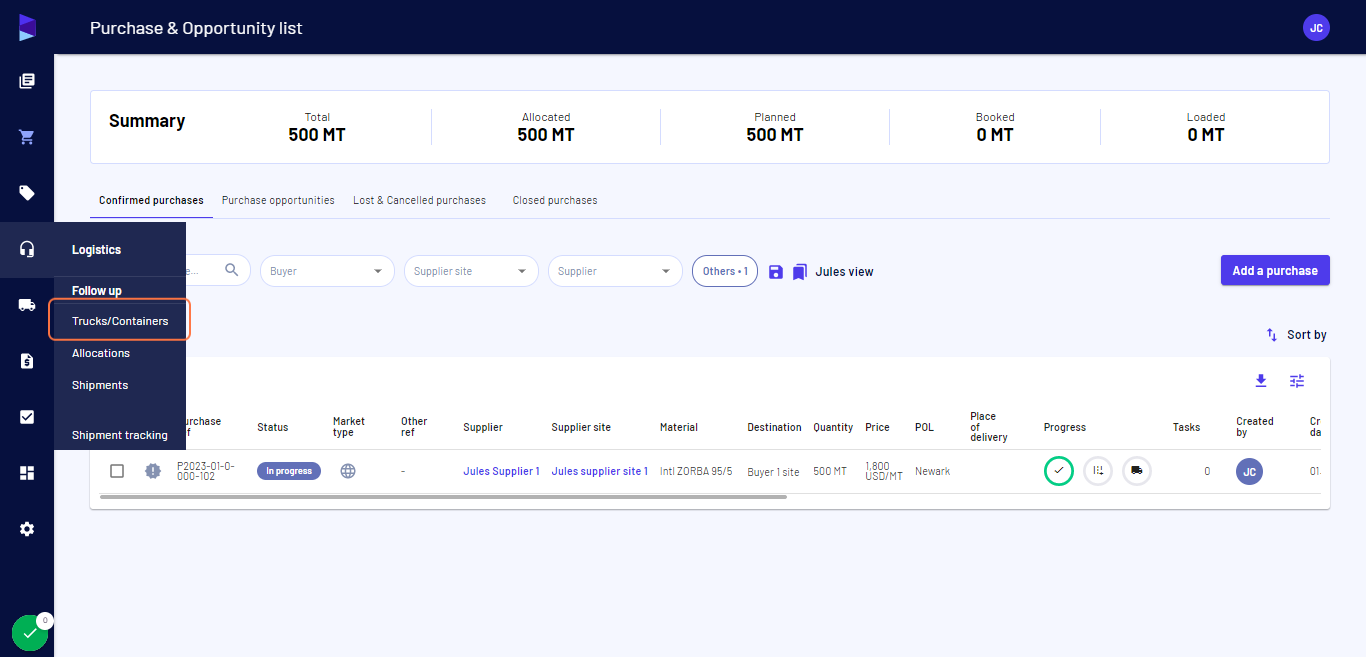Click the alert badge icon in purchase row

click(152, 471)
